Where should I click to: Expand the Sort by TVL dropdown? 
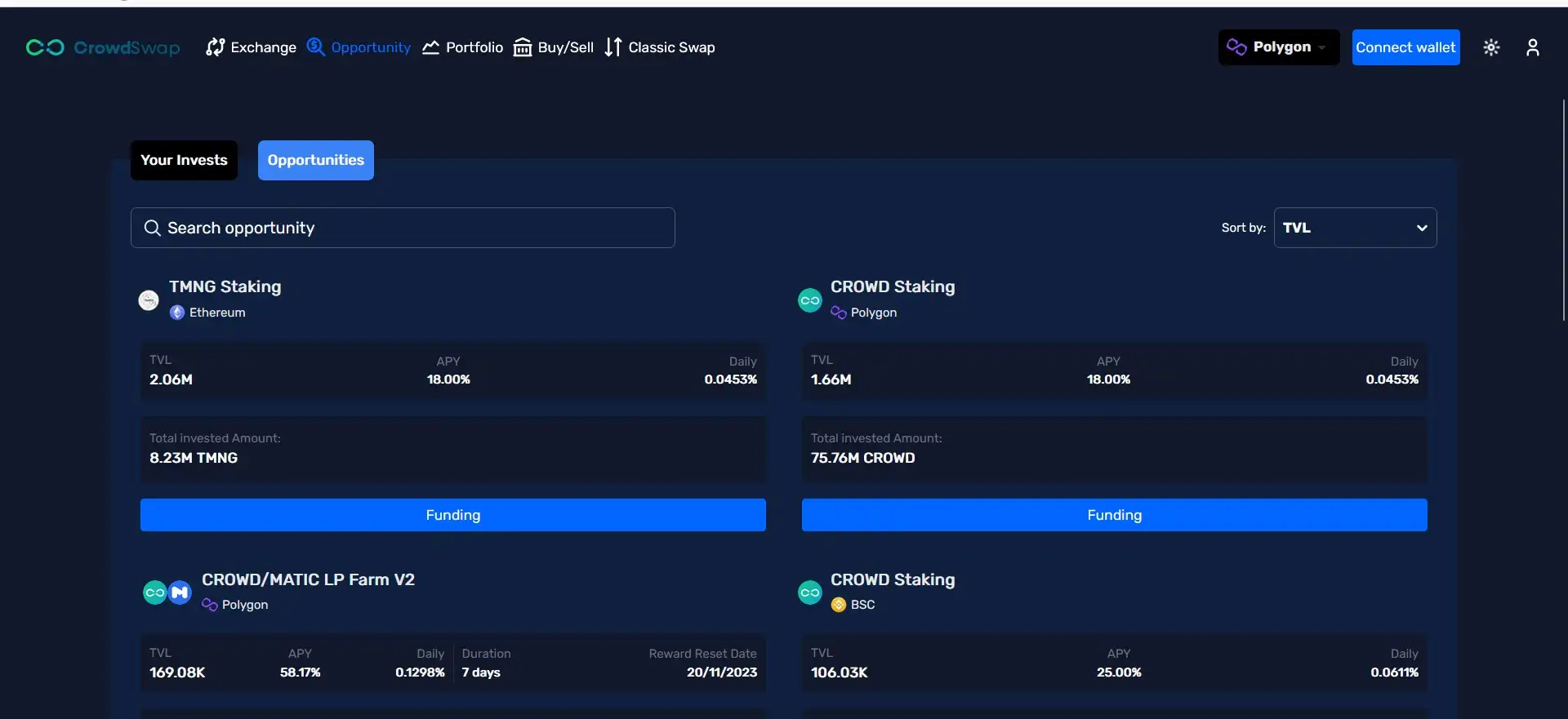[x=1355, y=228]
